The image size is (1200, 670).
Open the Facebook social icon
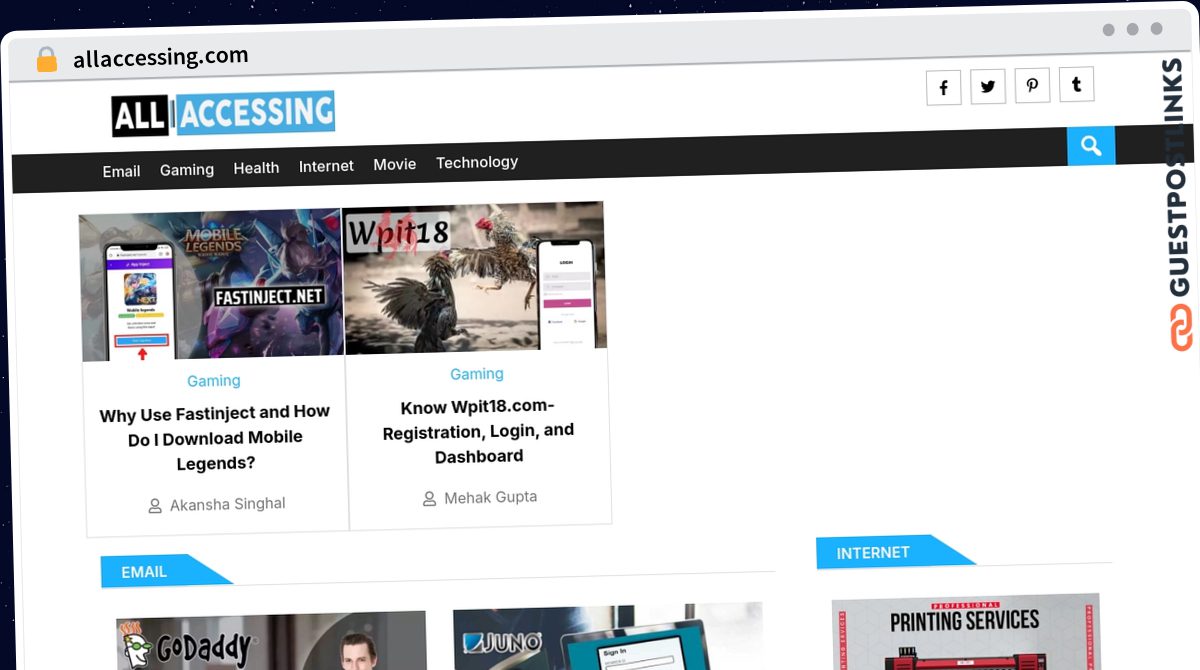[943, 88]
